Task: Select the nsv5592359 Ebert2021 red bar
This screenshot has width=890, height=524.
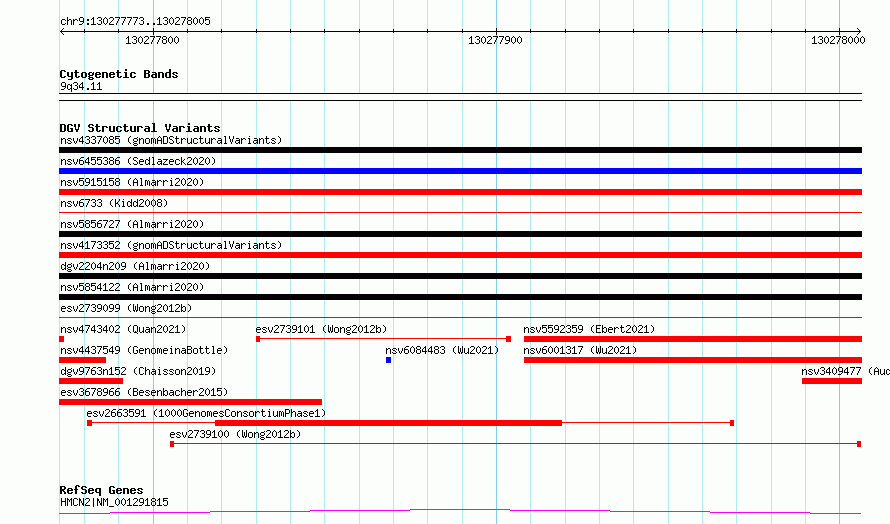Action: [692, 339]
